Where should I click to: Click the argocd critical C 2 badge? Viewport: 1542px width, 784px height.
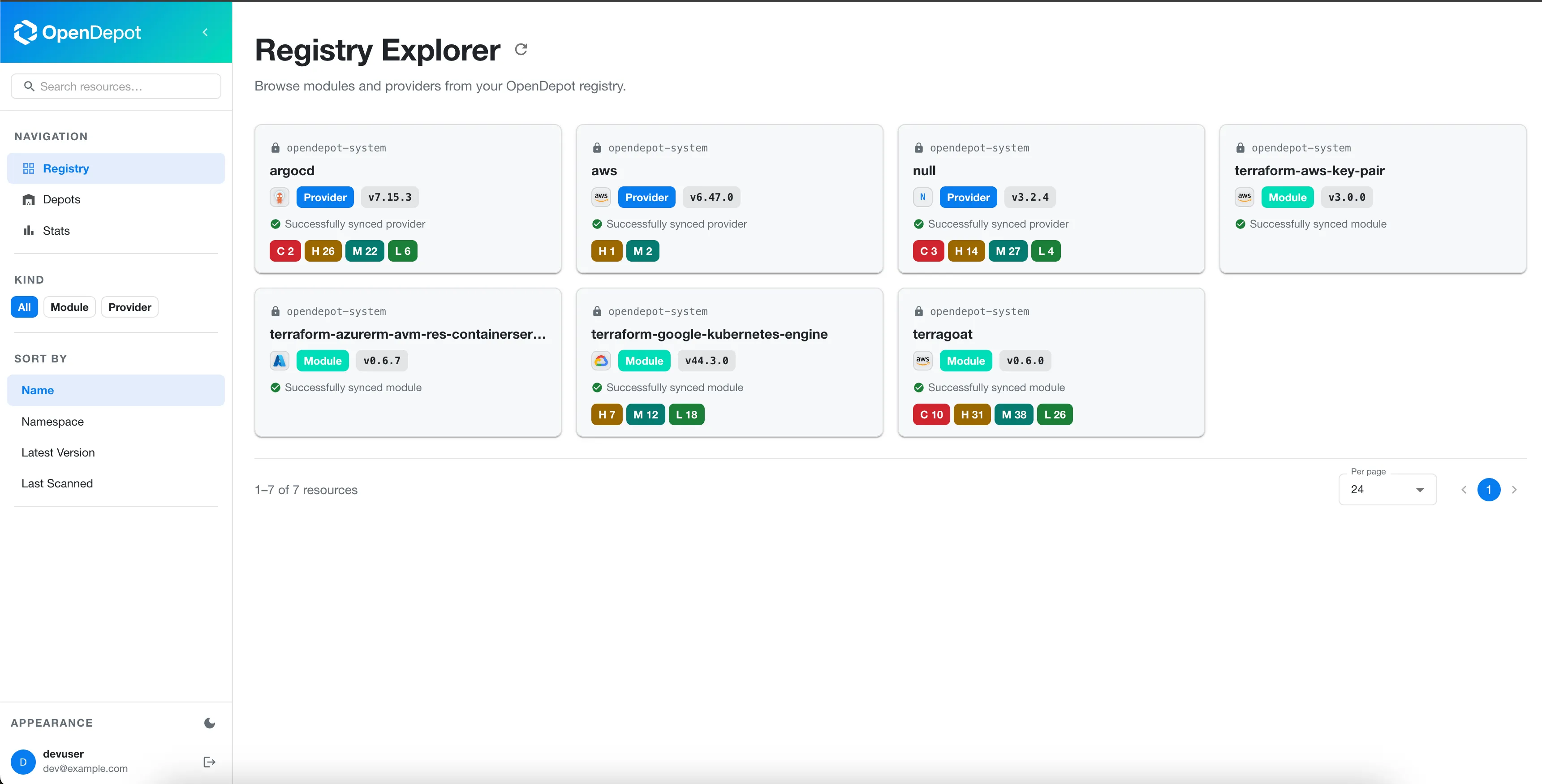pyautogui.click(x=285, y=251)
